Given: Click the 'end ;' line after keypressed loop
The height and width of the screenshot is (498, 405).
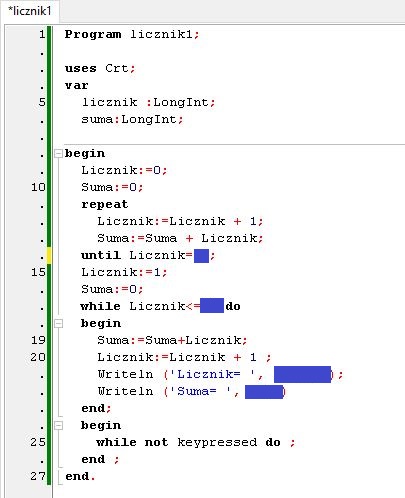Looking at the screenshot, I should [100, 459].
